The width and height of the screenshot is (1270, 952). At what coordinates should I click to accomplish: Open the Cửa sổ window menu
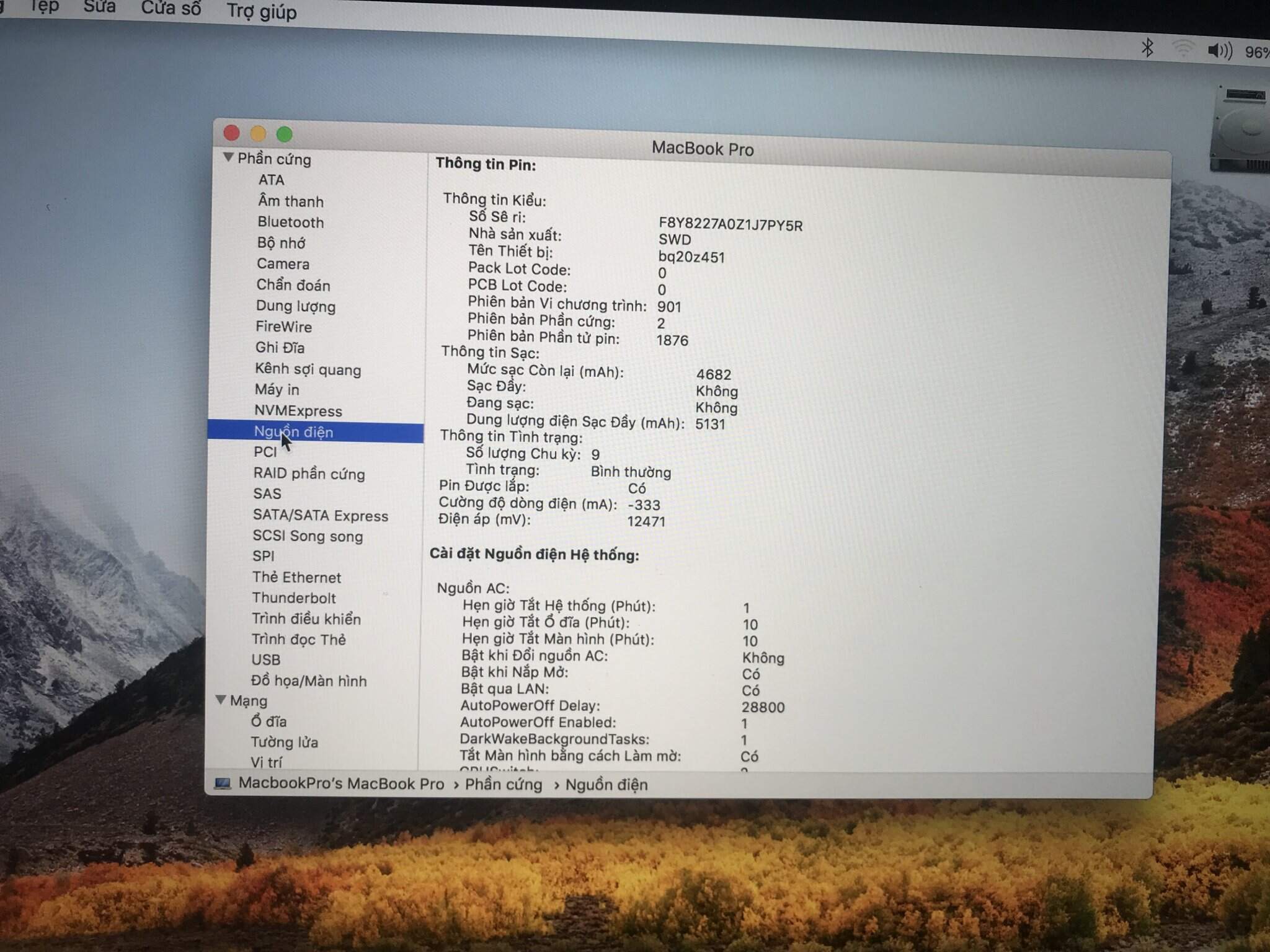click(171, 9)
